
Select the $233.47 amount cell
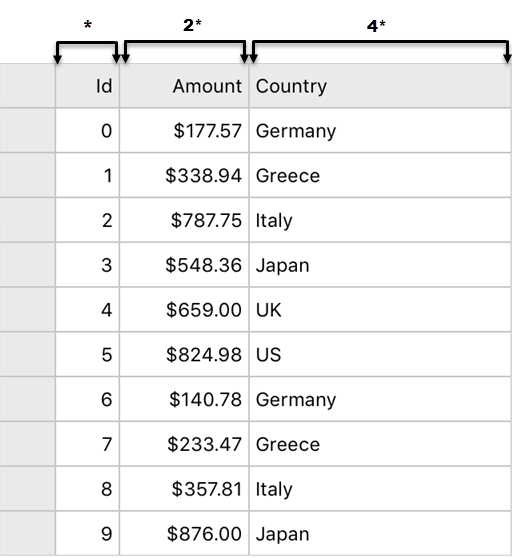point(184,444)
